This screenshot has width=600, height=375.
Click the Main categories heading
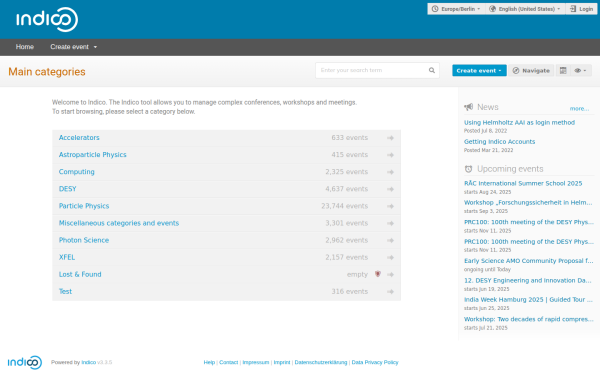47,72
